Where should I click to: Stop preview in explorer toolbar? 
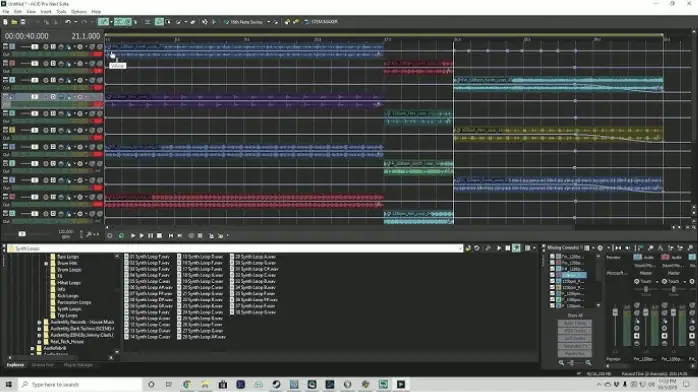507,248
